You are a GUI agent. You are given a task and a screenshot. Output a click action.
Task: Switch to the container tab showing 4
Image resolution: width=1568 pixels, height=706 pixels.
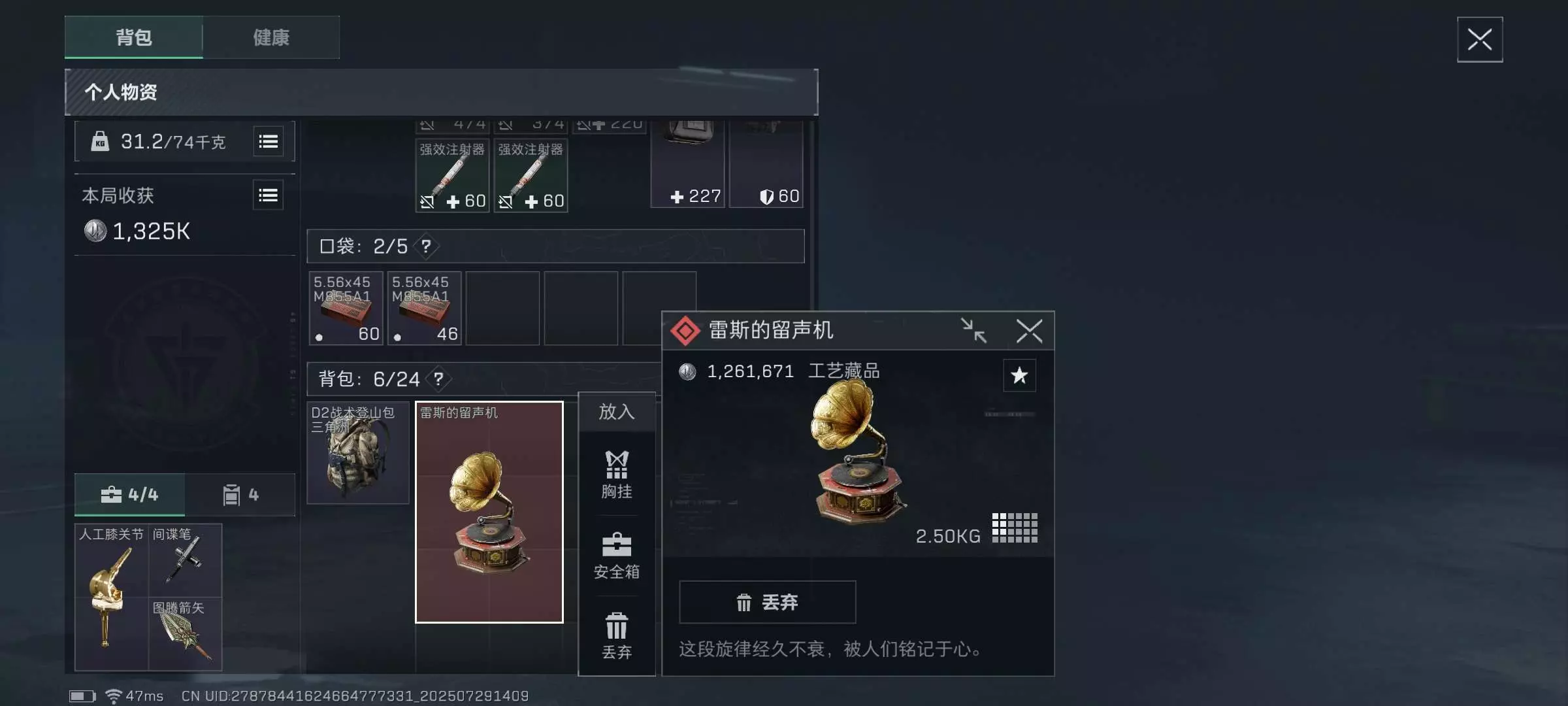240,495
